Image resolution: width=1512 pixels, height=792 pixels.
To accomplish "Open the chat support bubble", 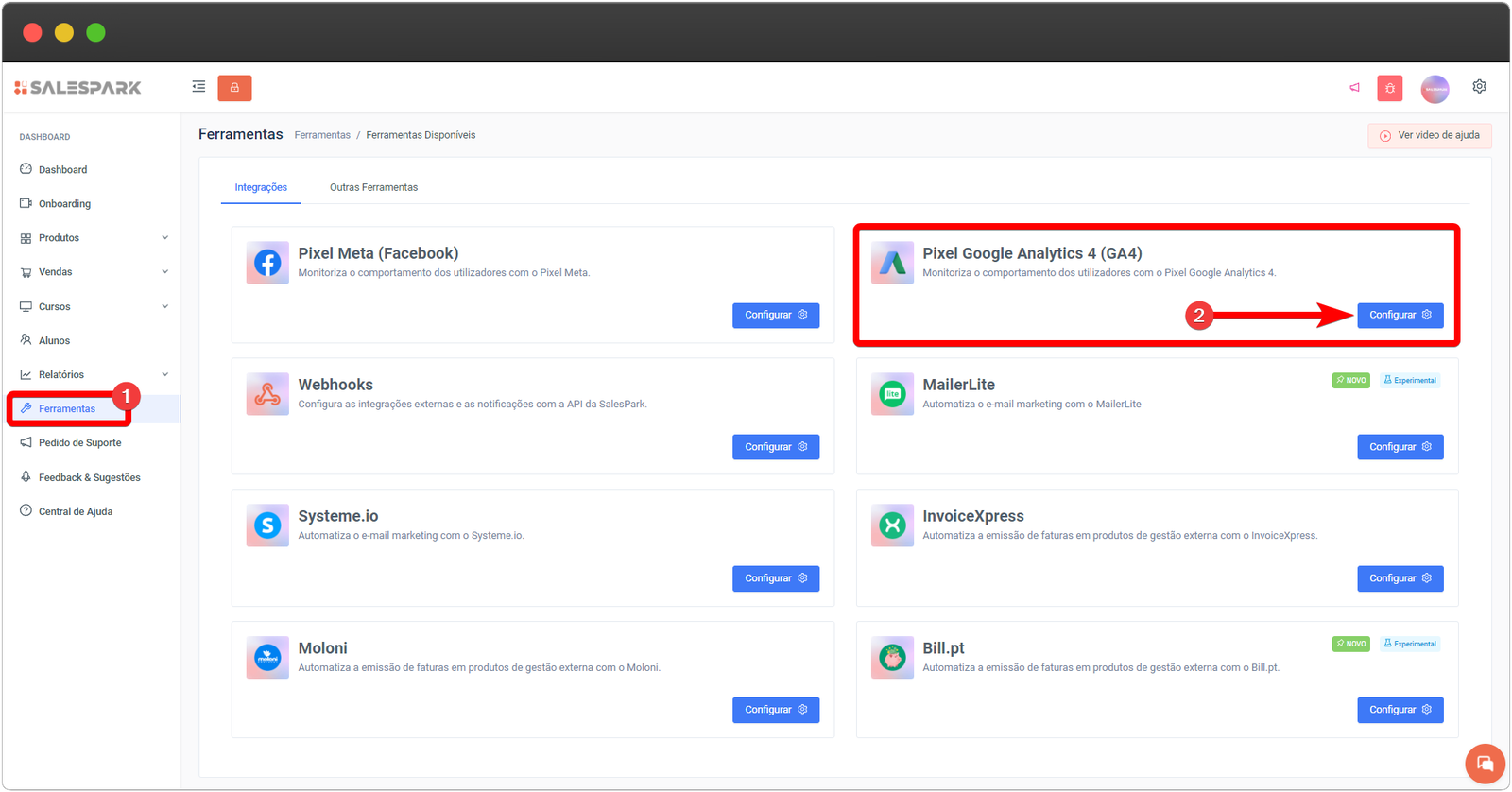I will point(1485,764).
